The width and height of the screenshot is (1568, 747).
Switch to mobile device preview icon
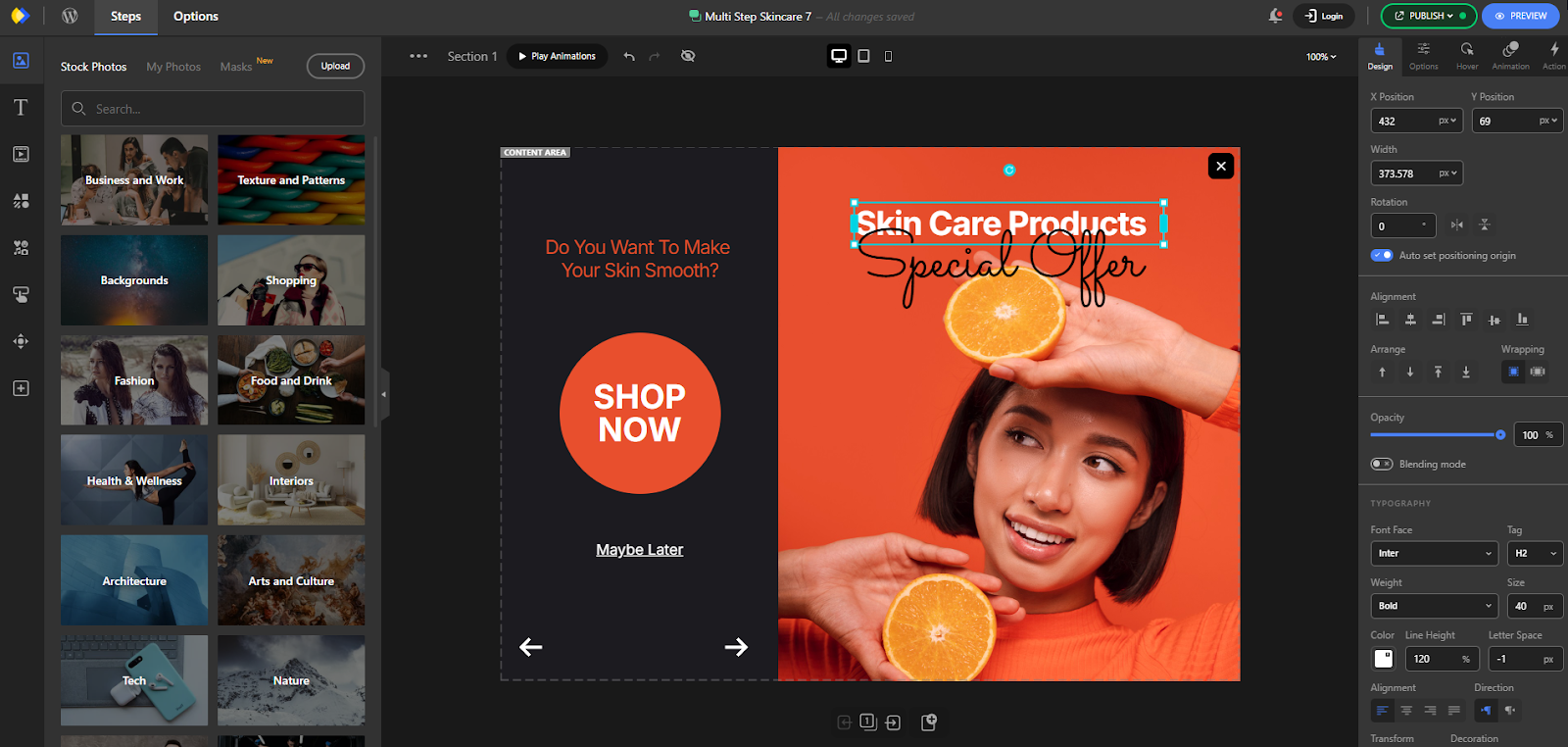888,57
